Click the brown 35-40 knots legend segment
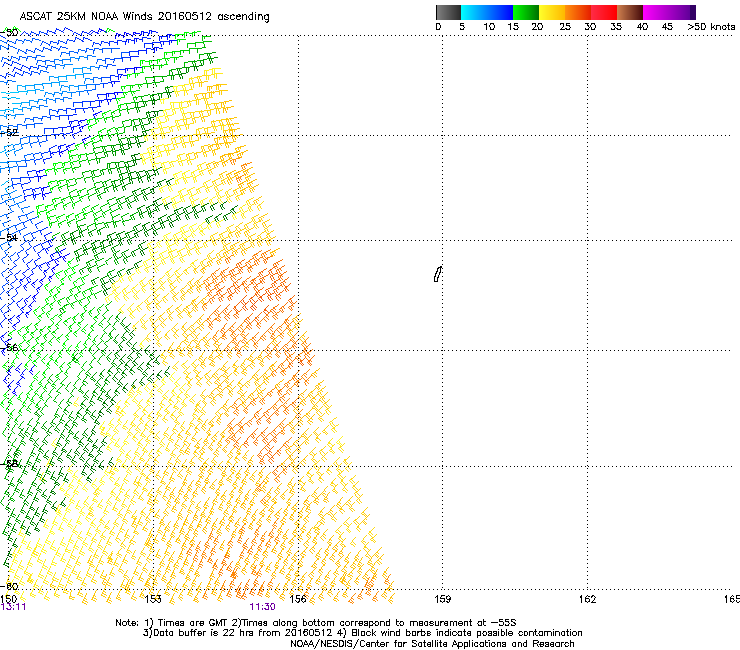Image resolution: width=740 pixels, height=650 pixels. [630, 12]
